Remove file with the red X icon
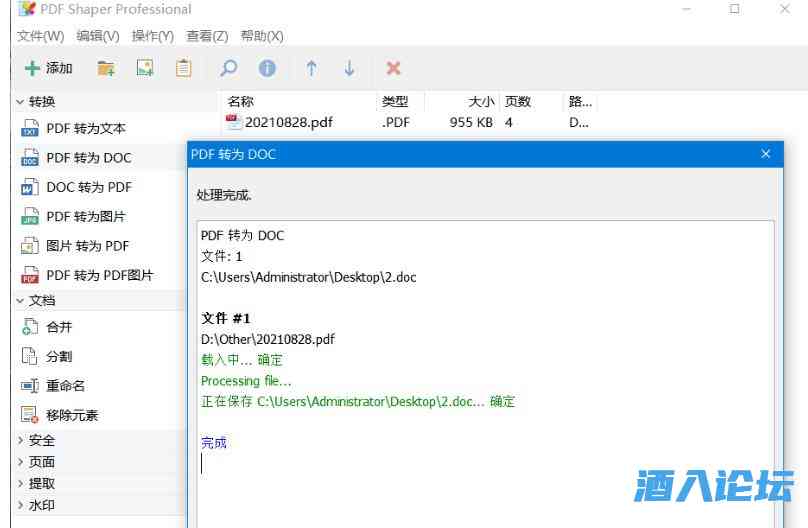 tap(393, 68)
